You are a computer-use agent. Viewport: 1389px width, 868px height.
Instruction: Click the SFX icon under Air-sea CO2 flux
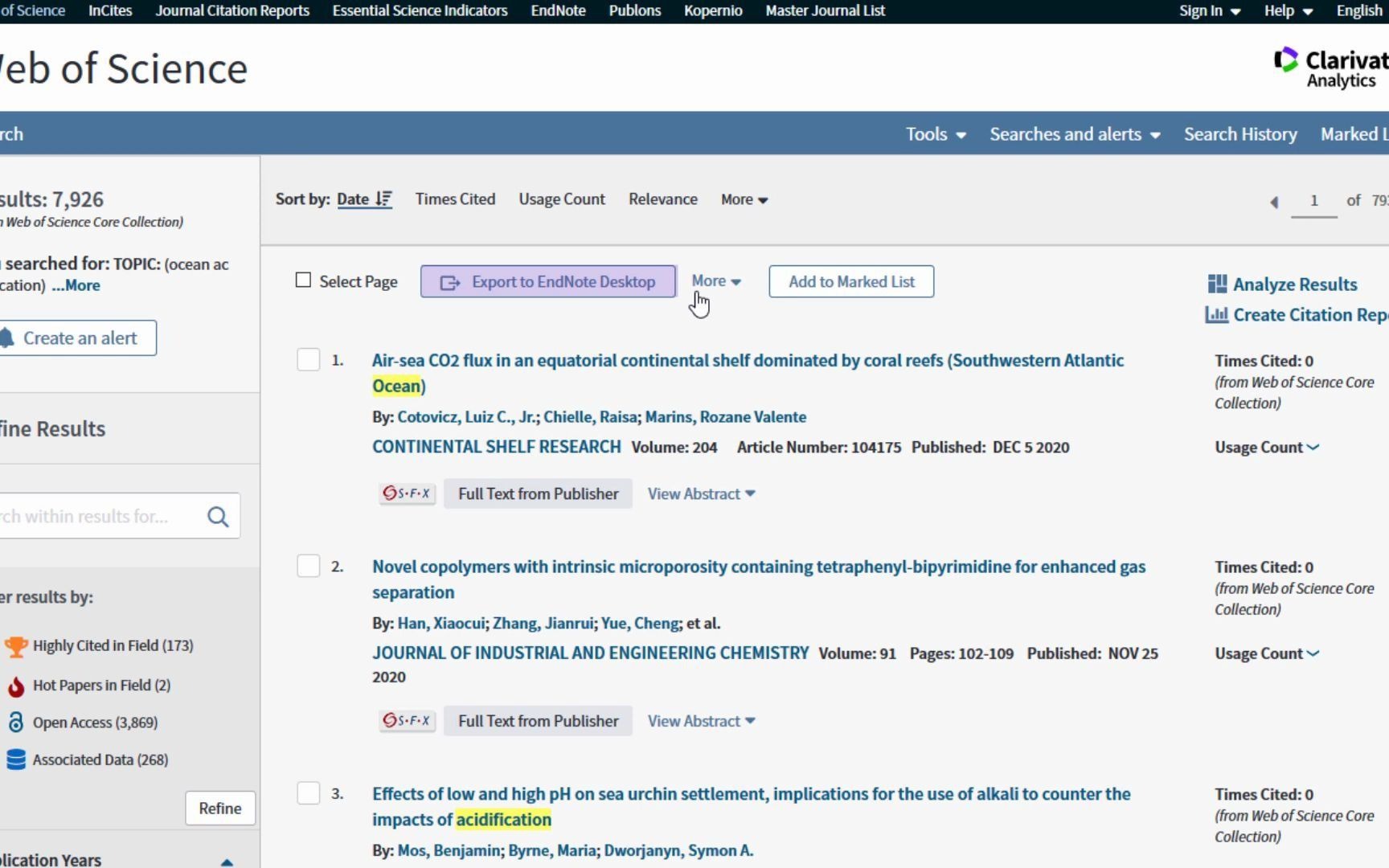407,493
